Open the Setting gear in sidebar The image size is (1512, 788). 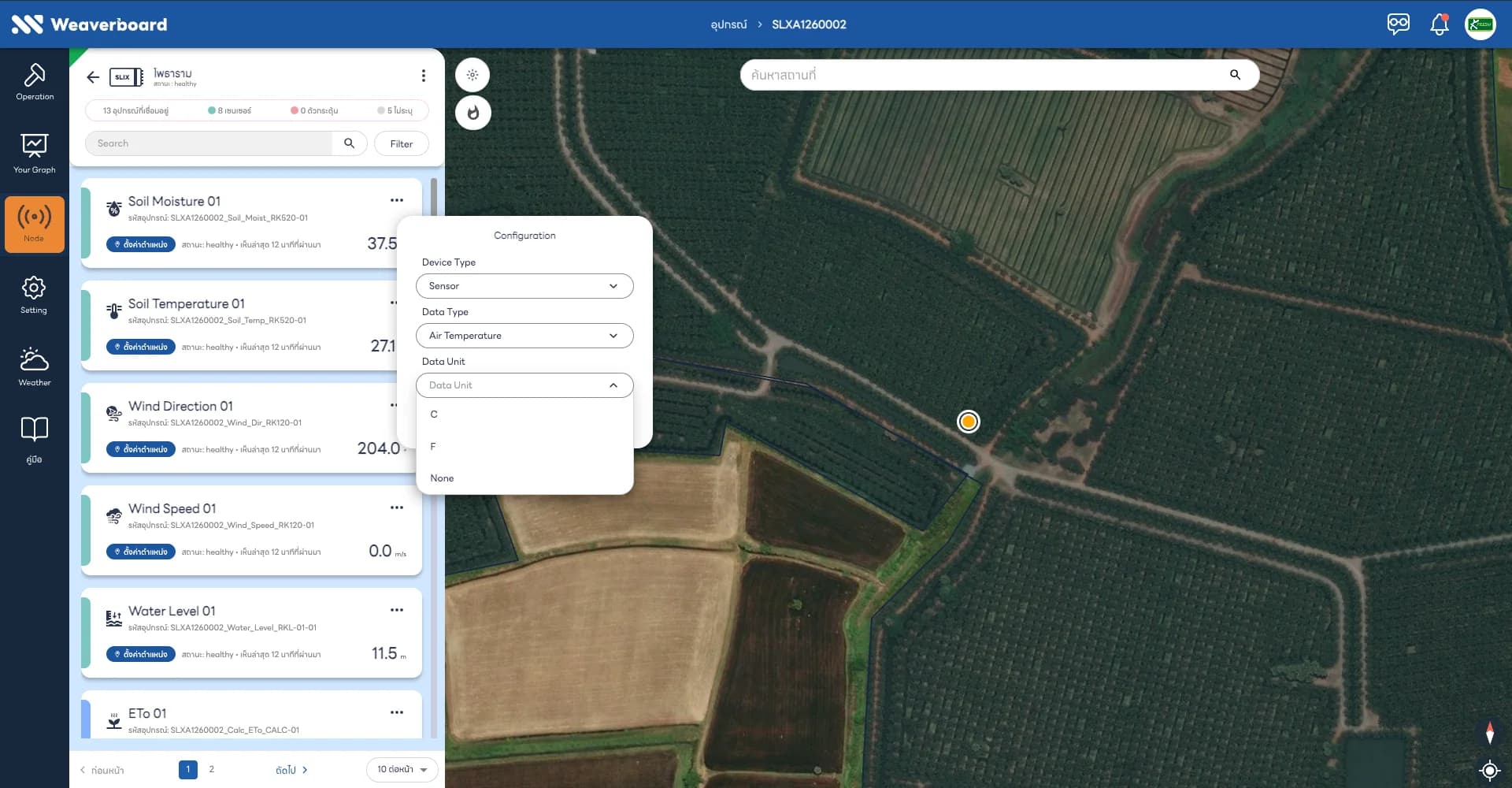coord(34,295)
